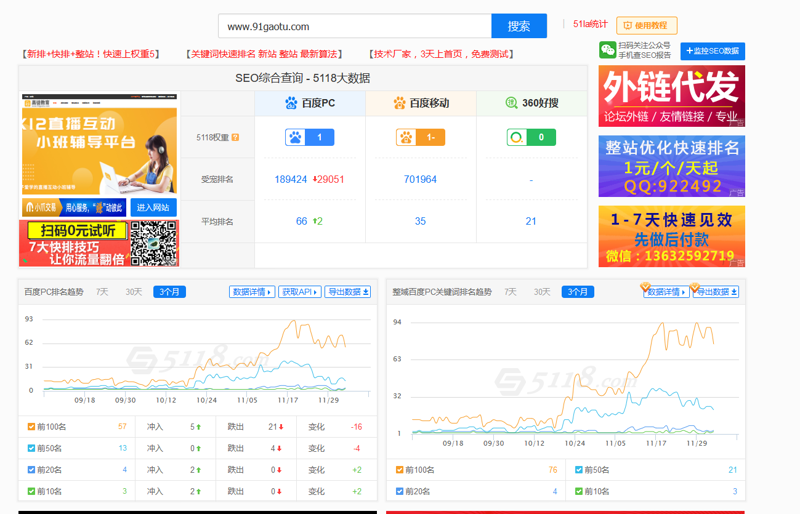
Task: Toggle 前10名 checkbox in right trend panel
Action: click(x=579, y=491)
